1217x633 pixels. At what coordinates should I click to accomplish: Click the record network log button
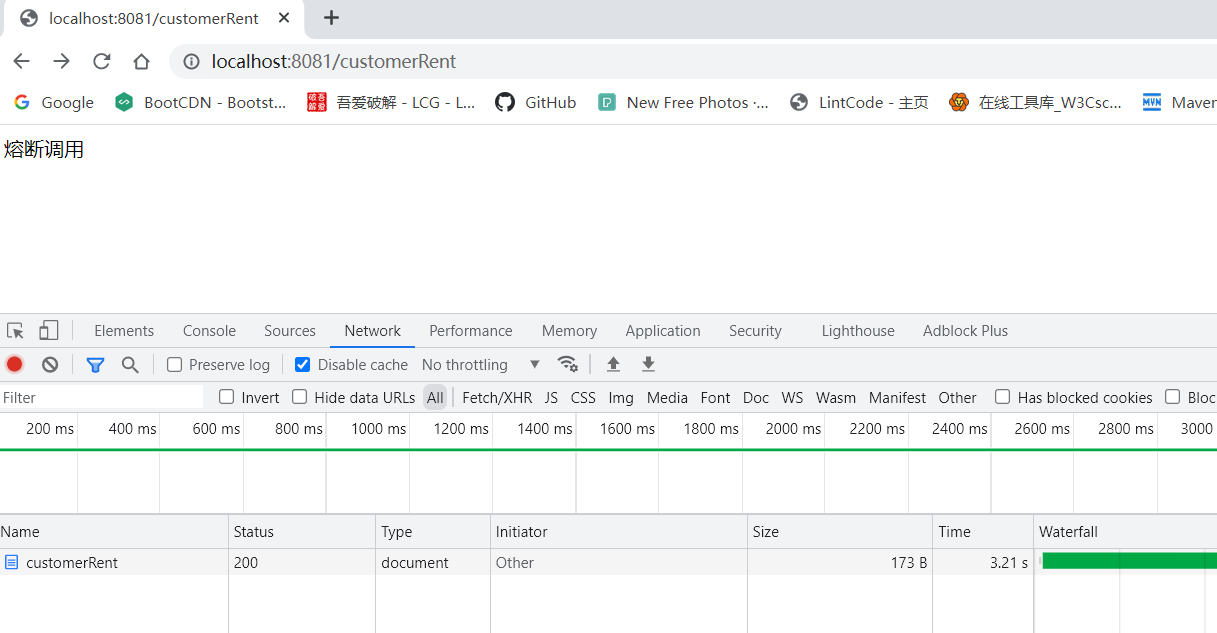click(x=15, y=365)
